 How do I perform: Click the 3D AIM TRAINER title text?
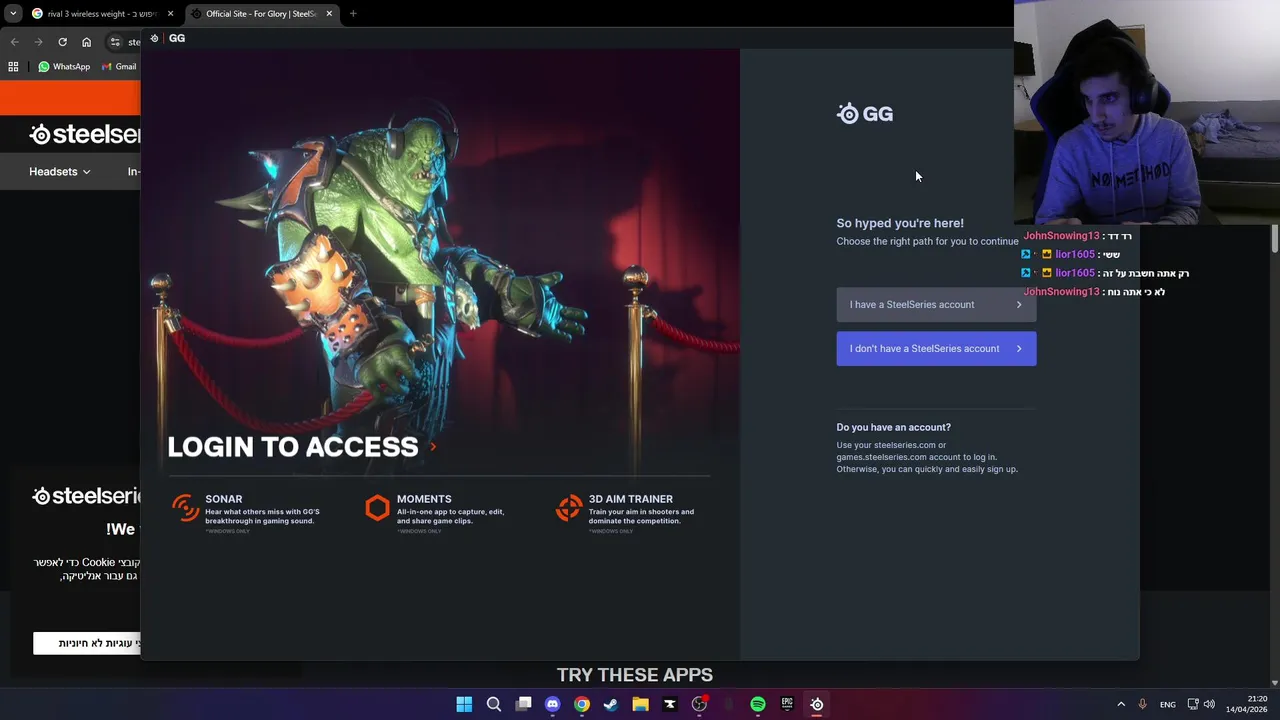click(x=631, y=499)
